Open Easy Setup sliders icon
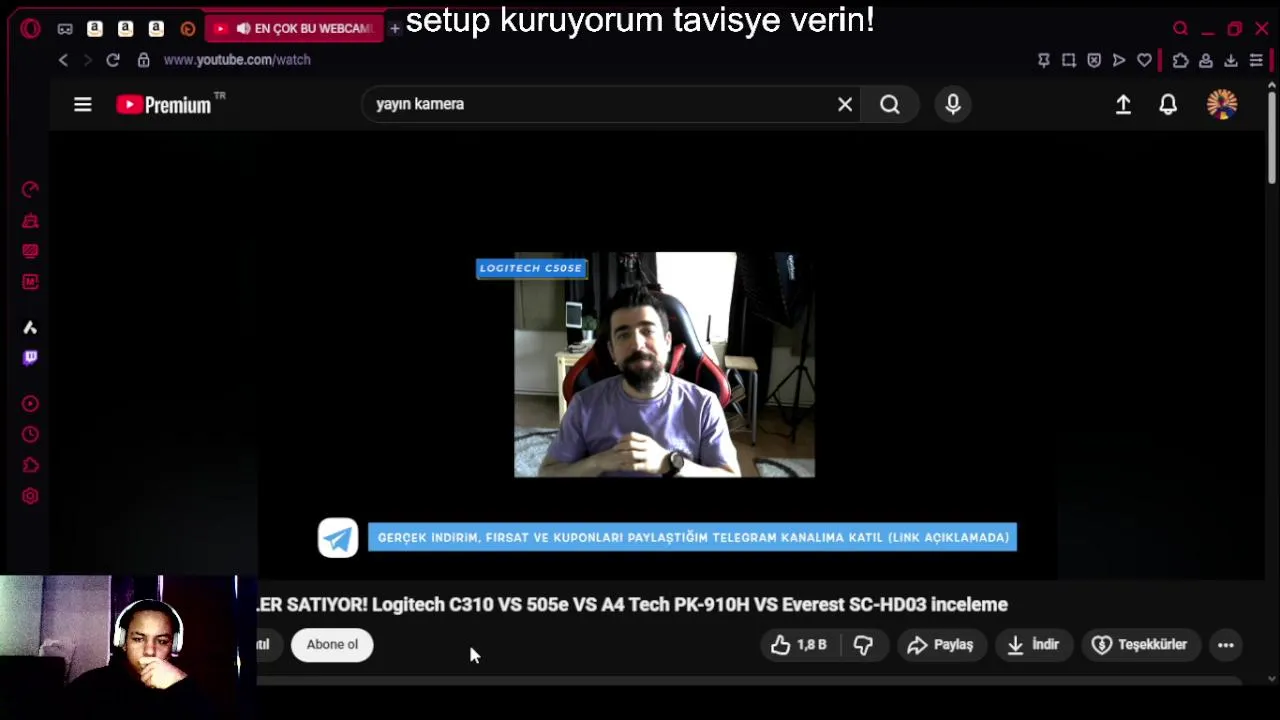This screenshot has height=720, width=1280. pos(1256,60)
